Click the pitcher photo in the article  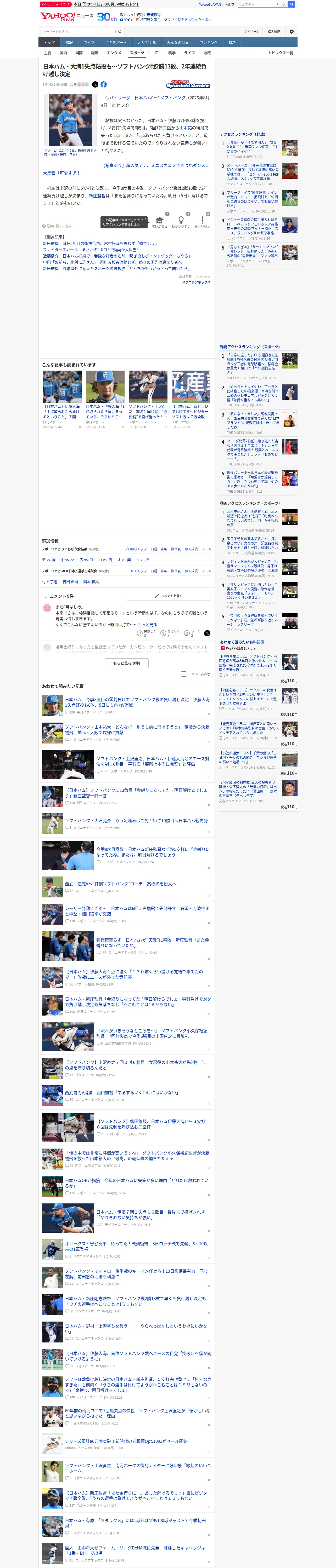point(70,120)
